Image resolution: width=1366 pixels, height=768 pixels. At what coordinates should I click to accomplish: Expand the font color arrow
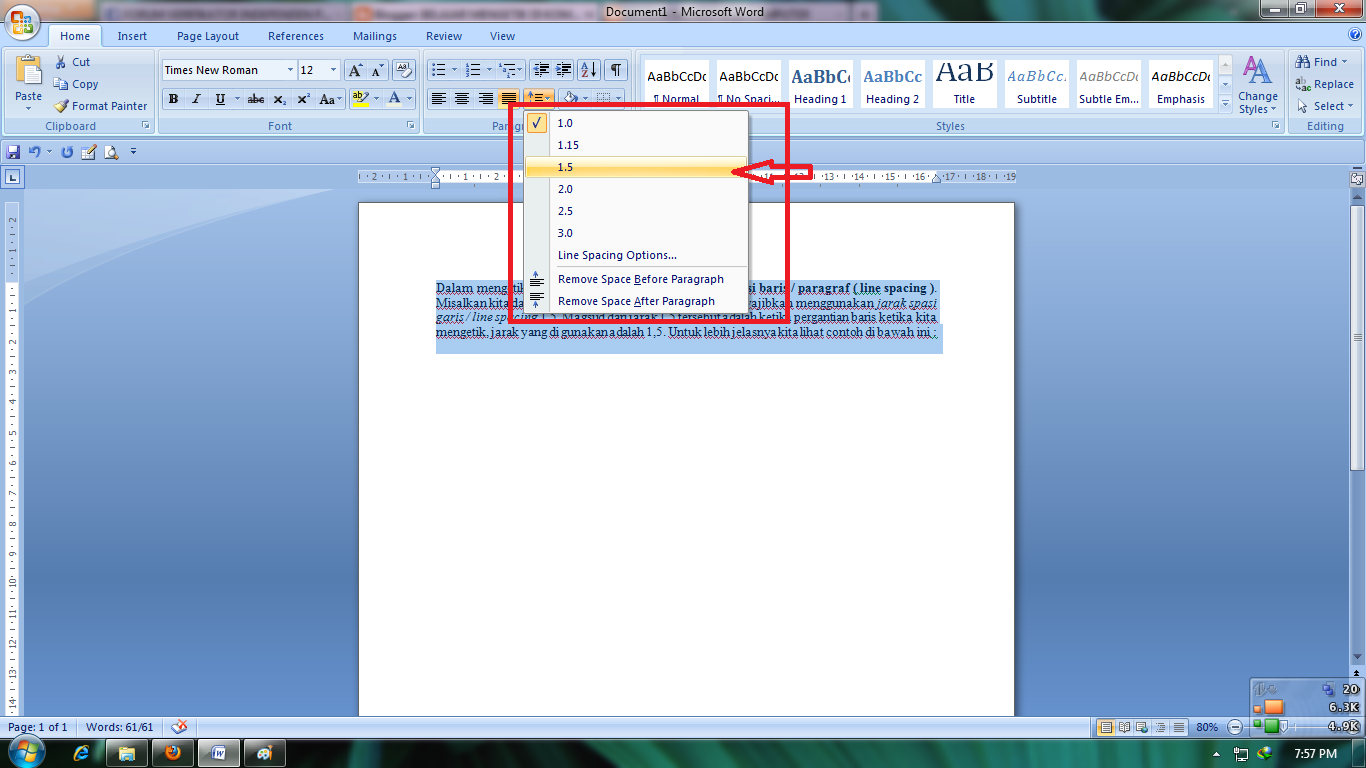pos(411,99)
